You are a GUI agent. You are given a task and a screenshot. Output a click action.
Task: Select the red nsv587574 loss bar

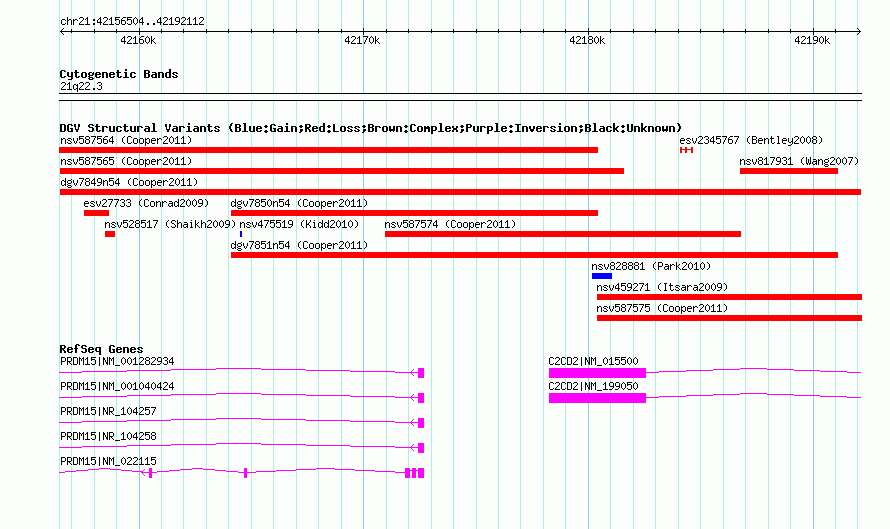(x=563, y=234)
